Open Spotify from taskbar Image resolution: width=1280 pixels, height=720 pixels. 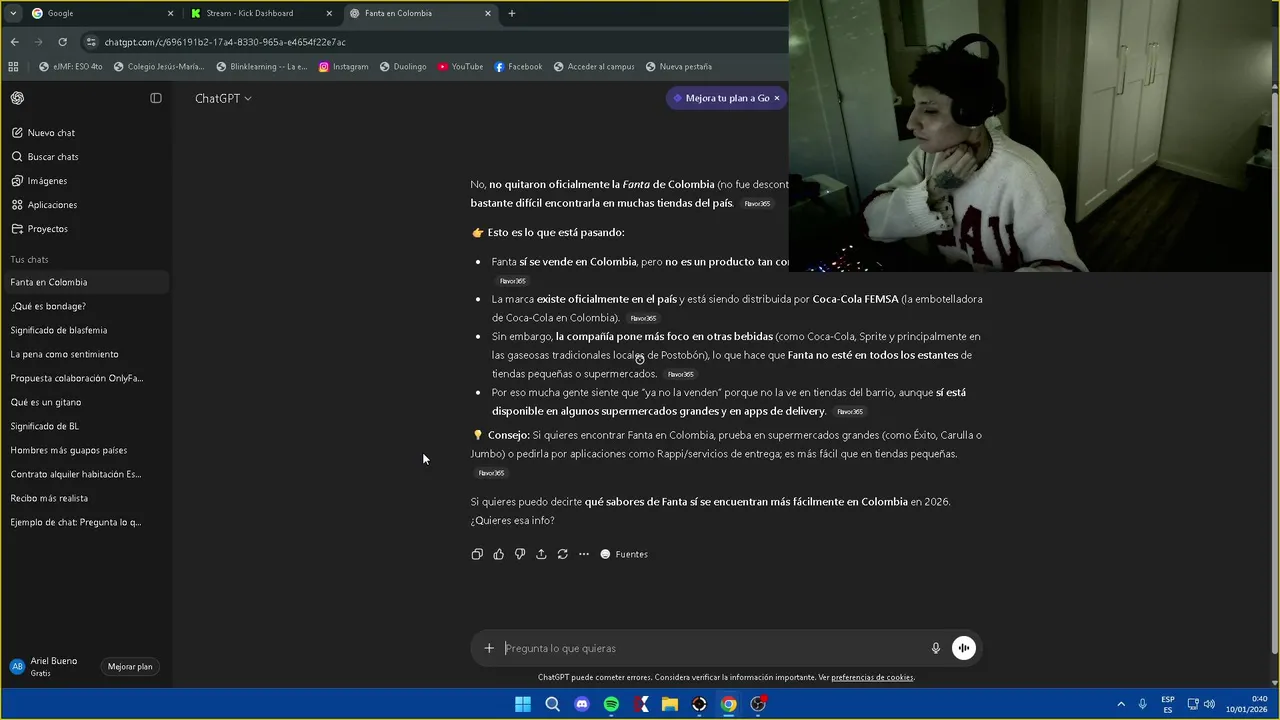click(611, 704)
